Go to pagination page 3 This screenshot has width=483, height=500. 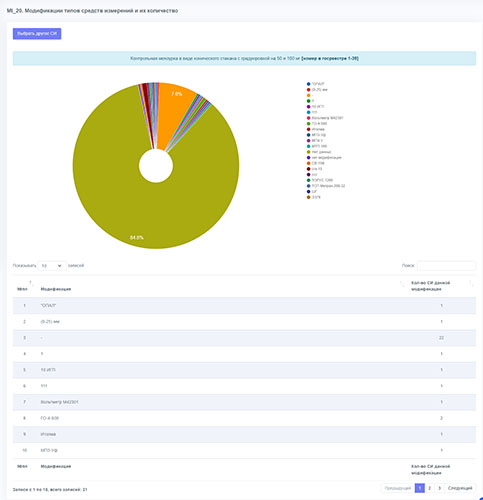click(439, 488)
